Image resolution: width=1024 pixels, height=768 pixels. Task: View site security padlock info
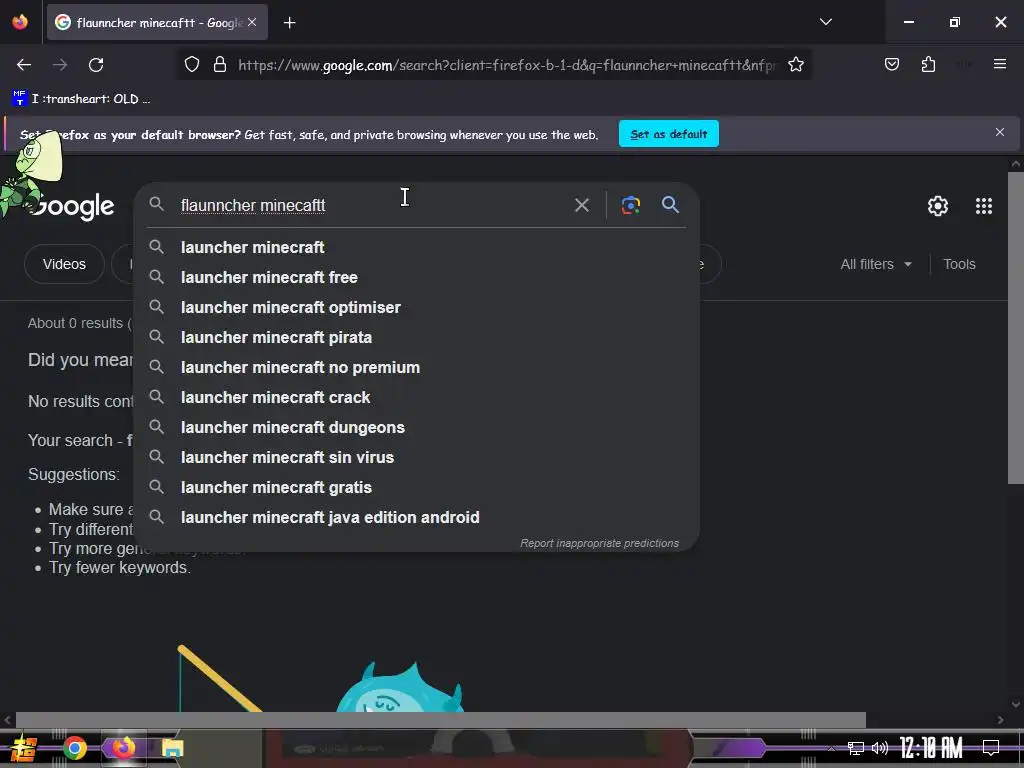pyautogui.click(x=220, y=65)
